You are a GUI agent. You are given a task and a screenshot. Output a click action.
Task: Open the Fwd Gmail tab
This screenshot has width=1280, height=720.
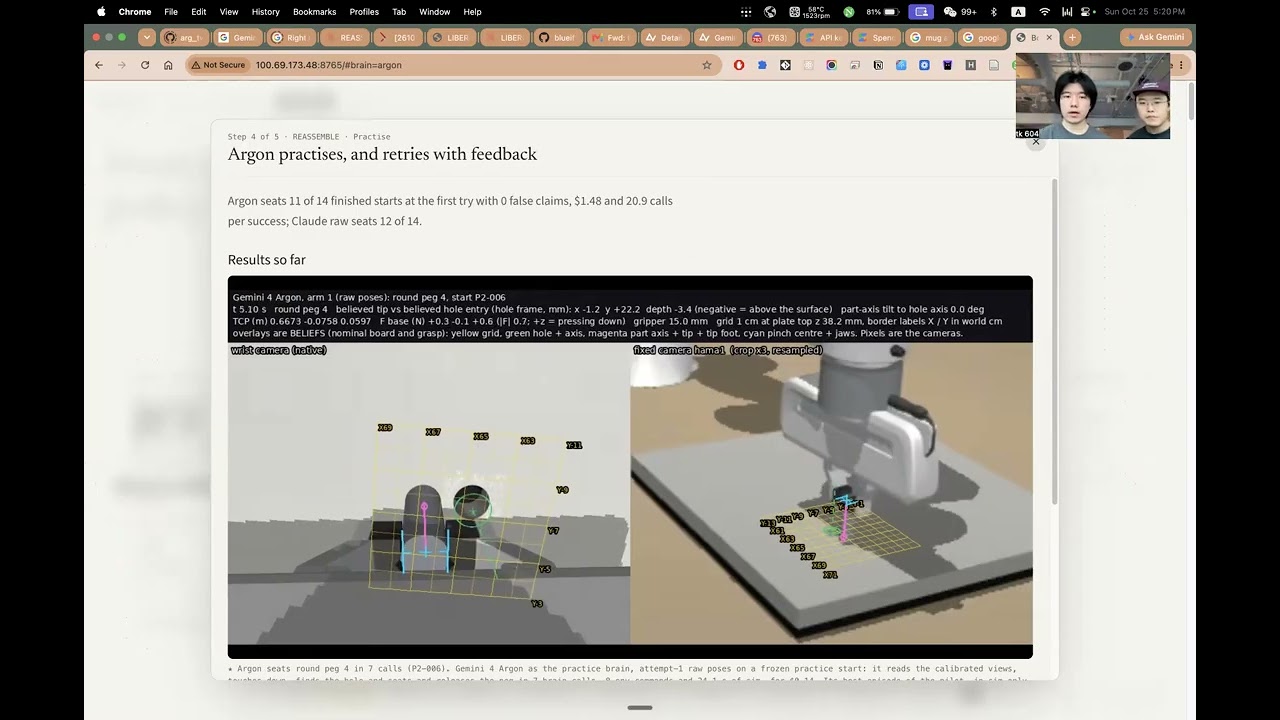[611, 38]
